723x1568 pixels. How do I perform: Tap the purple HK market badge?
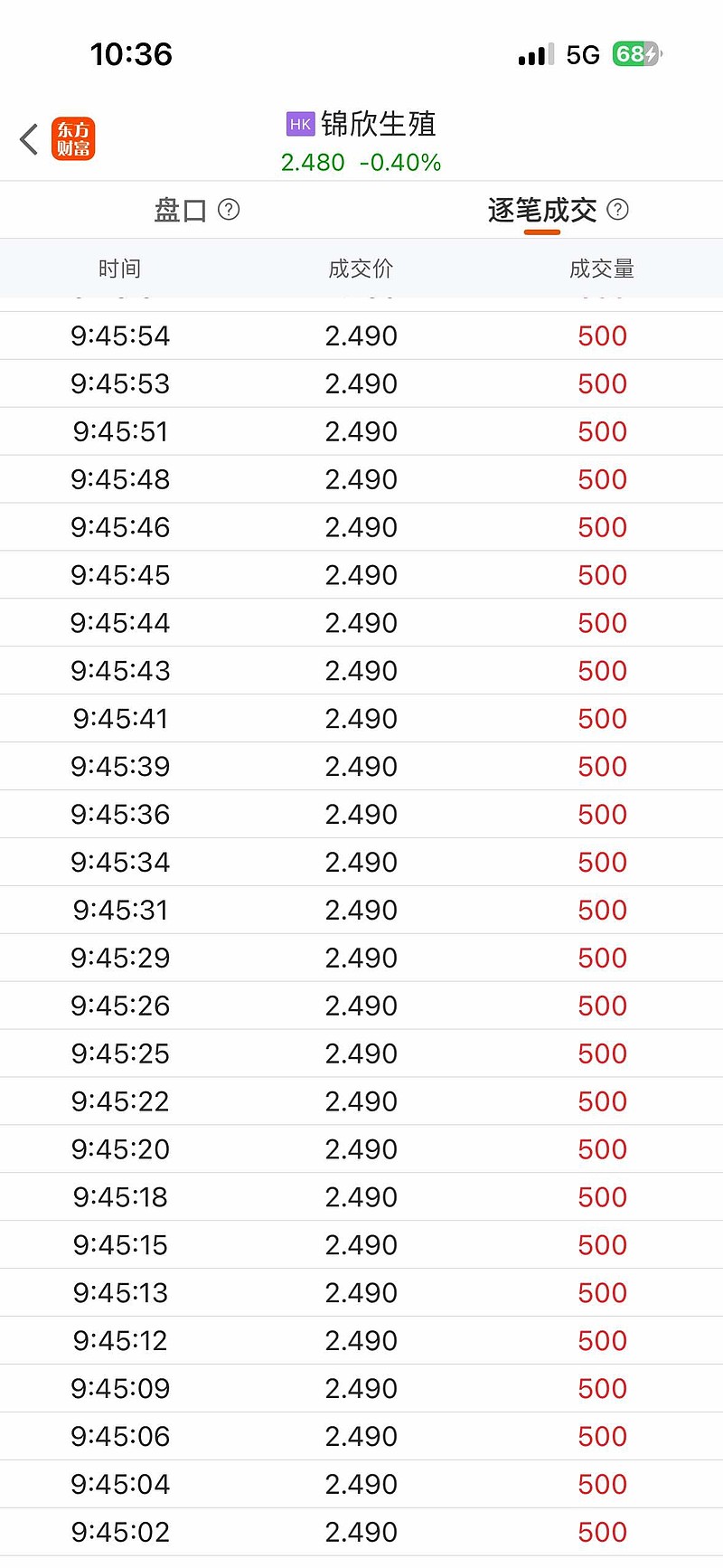(300, 124)
